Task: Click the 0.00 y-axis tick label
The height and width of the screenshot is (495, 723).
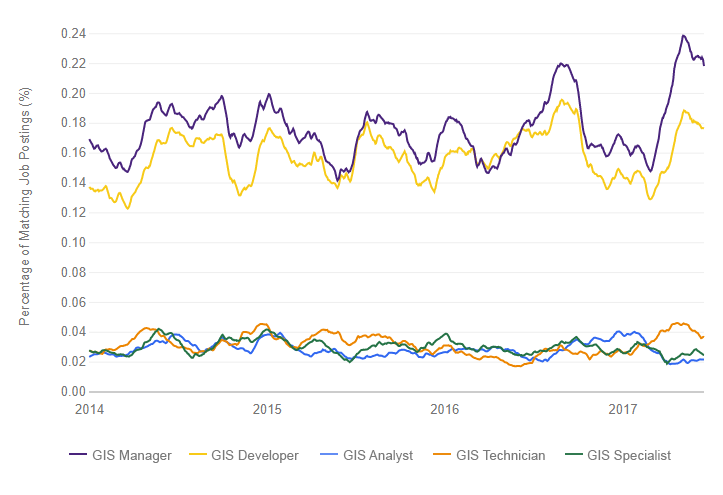Action: coord(72,391)
